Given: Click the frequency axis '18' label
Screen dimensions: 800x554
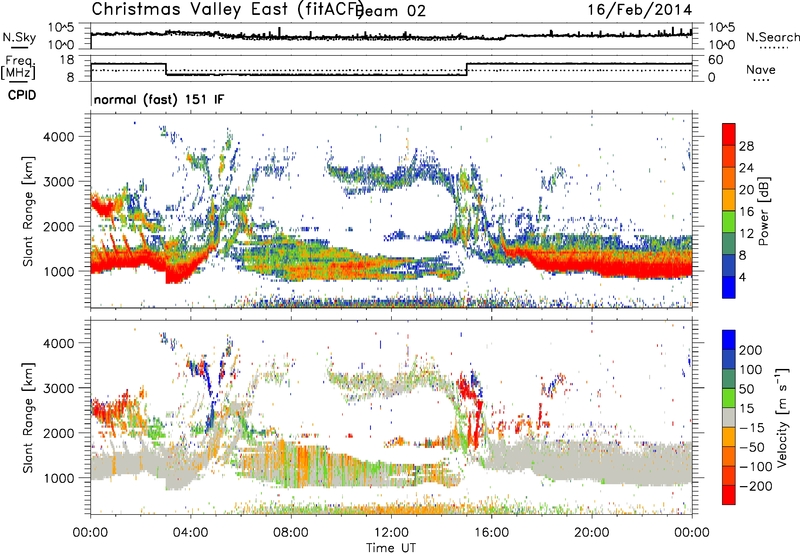Looking at the screenshot, I should pos(66,60).
